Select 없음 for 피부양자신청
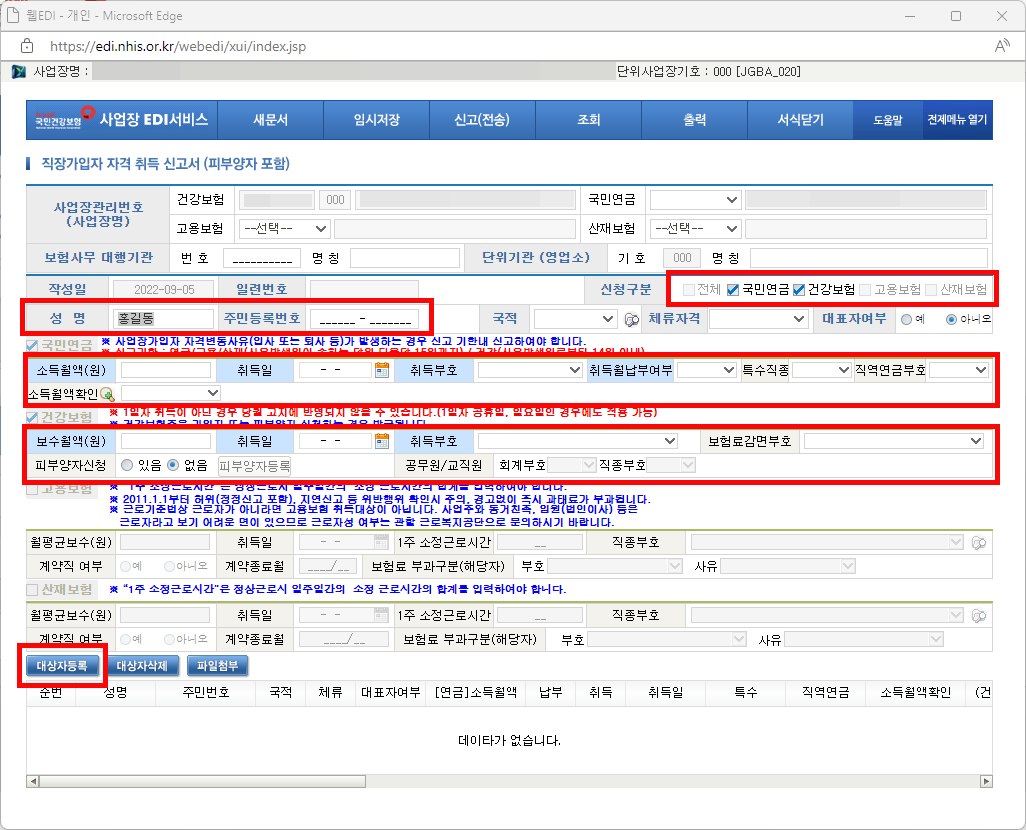This screenshot has height=830, width=1026. coord(173,465)
